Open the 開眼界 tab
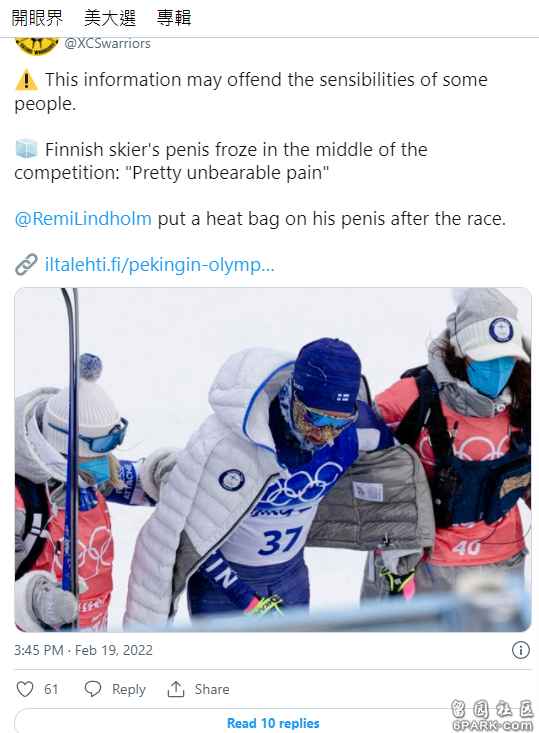 (x=37, y=18)
